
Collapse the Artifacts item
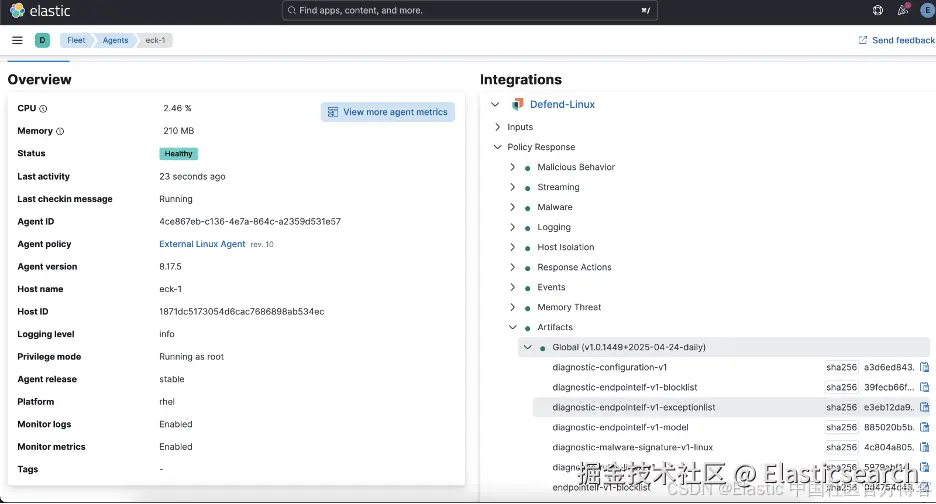[512, 327]
